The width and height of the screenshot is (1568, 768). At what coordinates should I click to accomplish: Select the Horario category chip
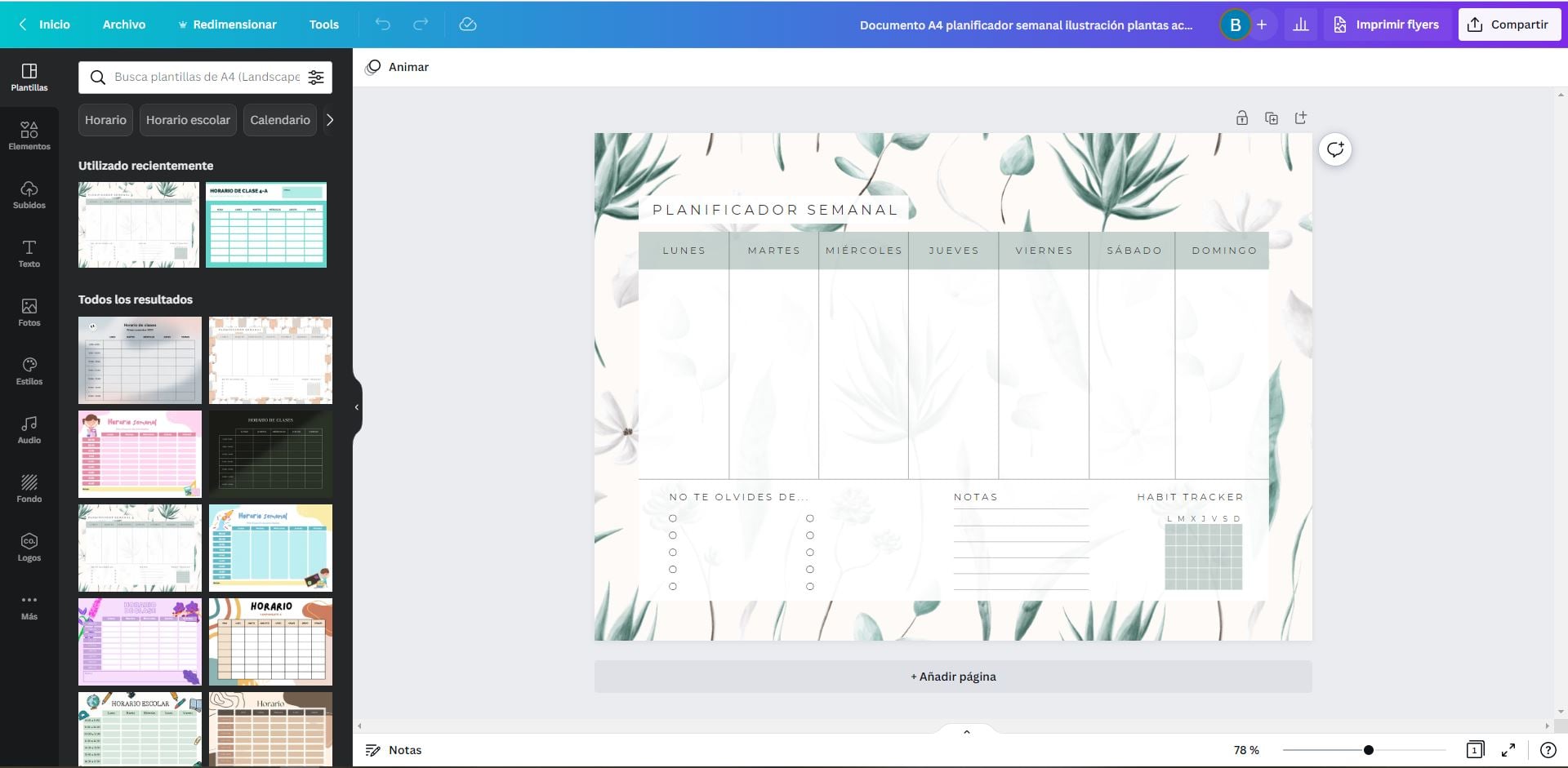(105, 120)
